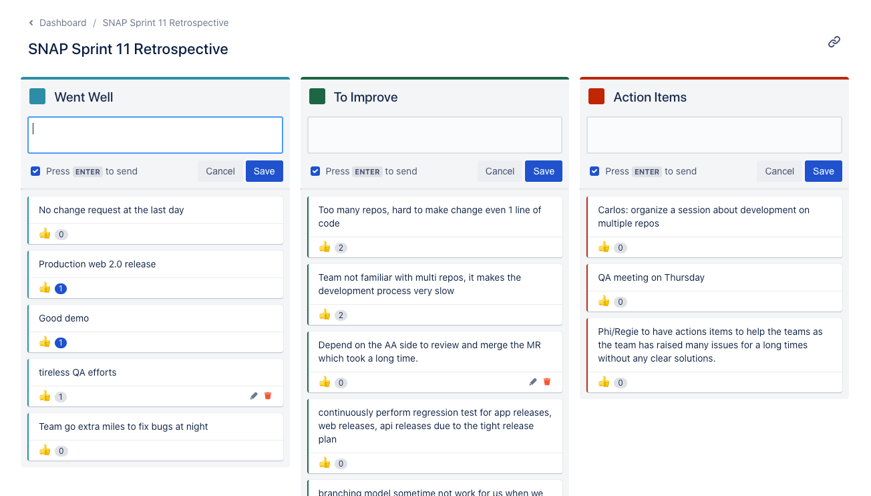Screen dimensions: 871x496
Task: Delete the 'tireless QA efforts' card
Action: pos(268,396)
